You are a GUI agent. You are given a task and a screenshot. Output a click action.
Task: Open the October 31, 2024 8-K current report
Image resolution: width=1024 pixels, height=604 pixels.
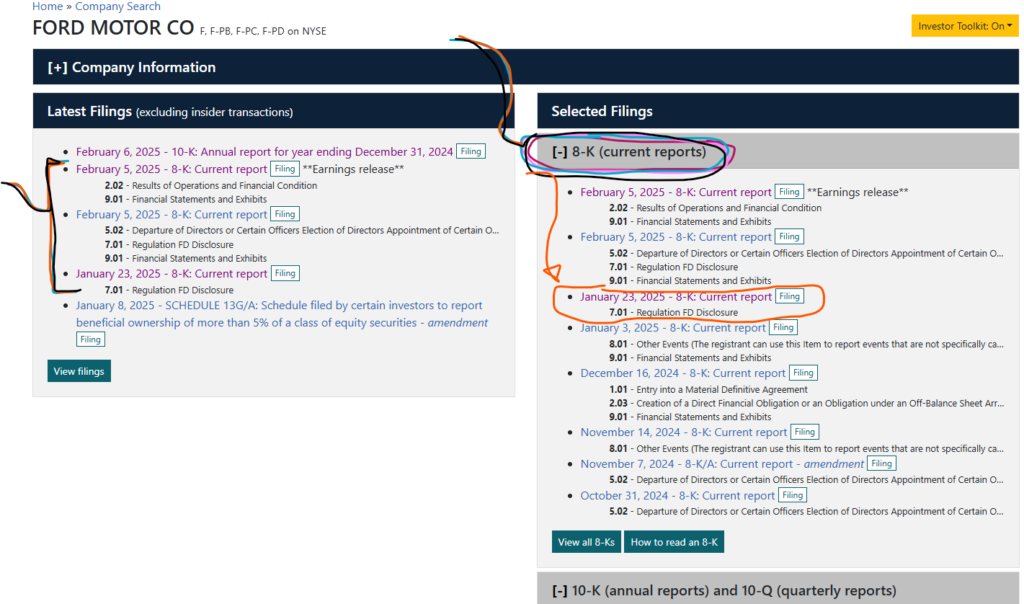click(x=678, y=496)
